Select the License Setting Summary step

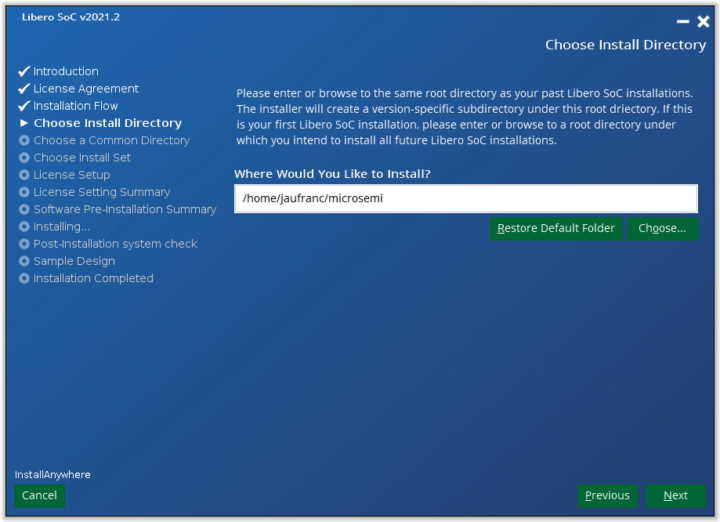[x=101, y=192]
